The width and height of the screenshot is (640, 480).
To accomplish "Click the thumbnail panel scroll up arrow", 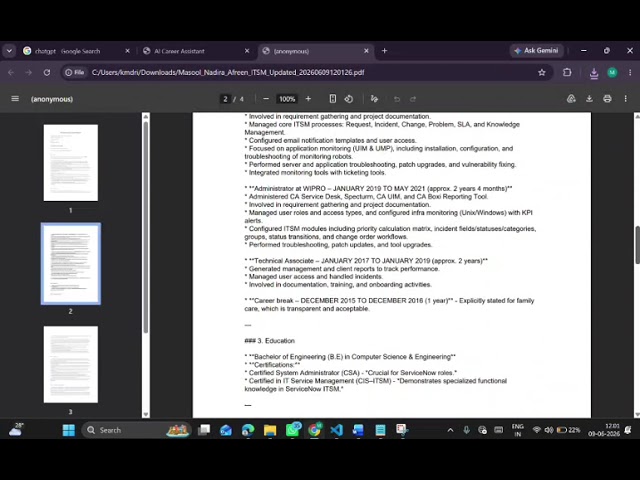I will pyautogui.click(x=146, y=117).
